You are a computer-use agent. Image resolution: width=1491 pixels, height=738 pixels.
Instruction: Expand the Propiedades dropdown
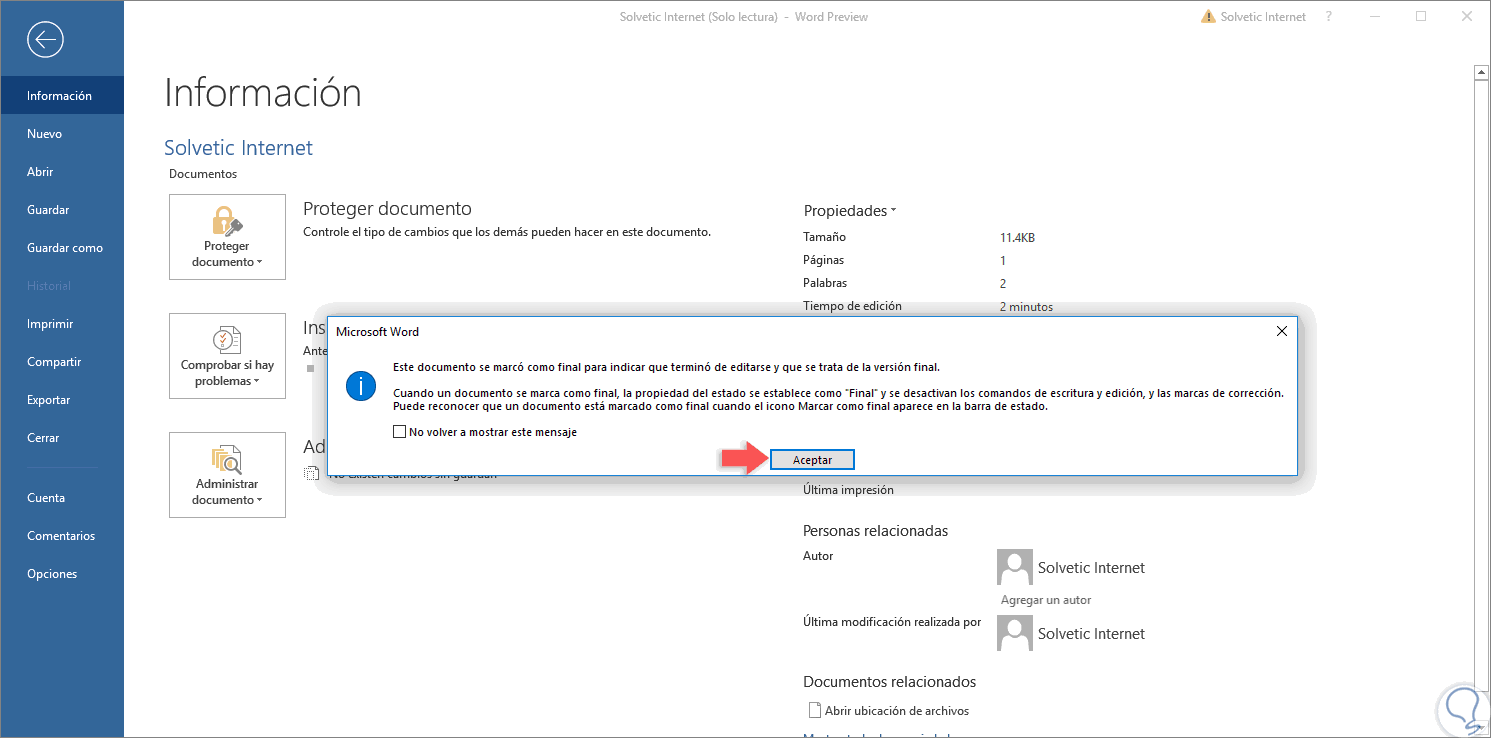tap(850, 211)
